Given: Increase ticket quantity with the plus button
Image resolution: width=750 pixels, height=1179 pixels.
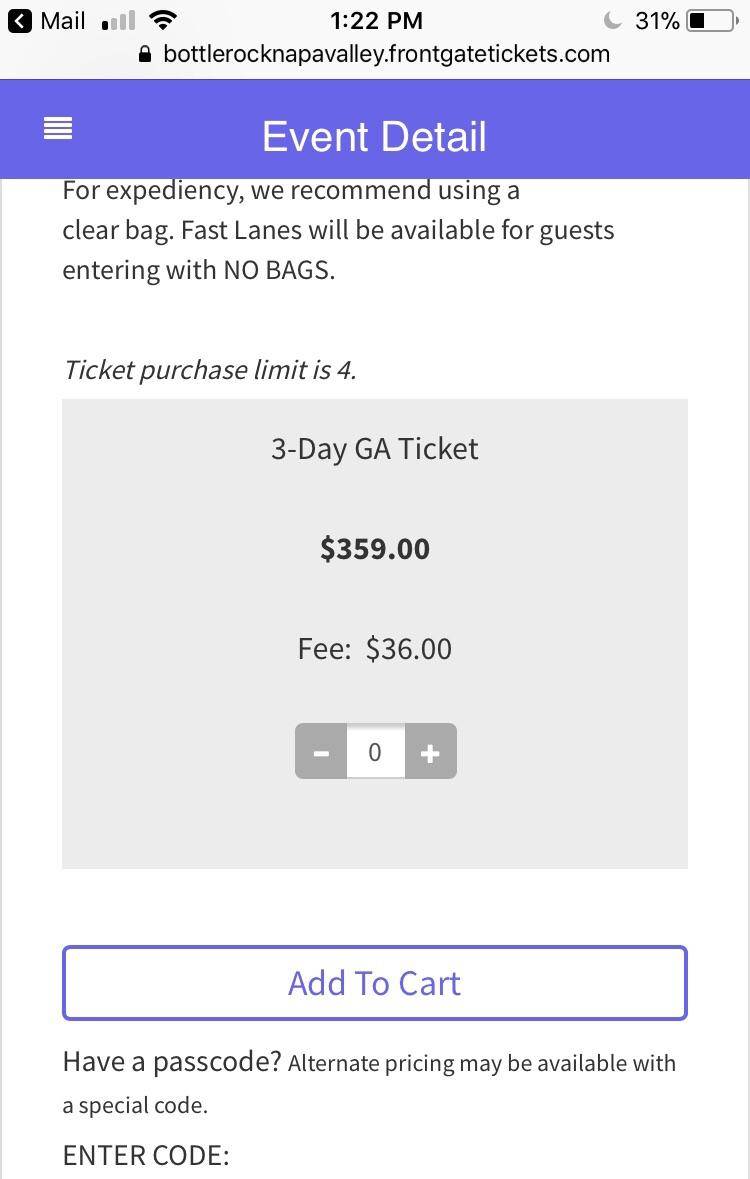Looking at the screenshot, I should 430,752.
